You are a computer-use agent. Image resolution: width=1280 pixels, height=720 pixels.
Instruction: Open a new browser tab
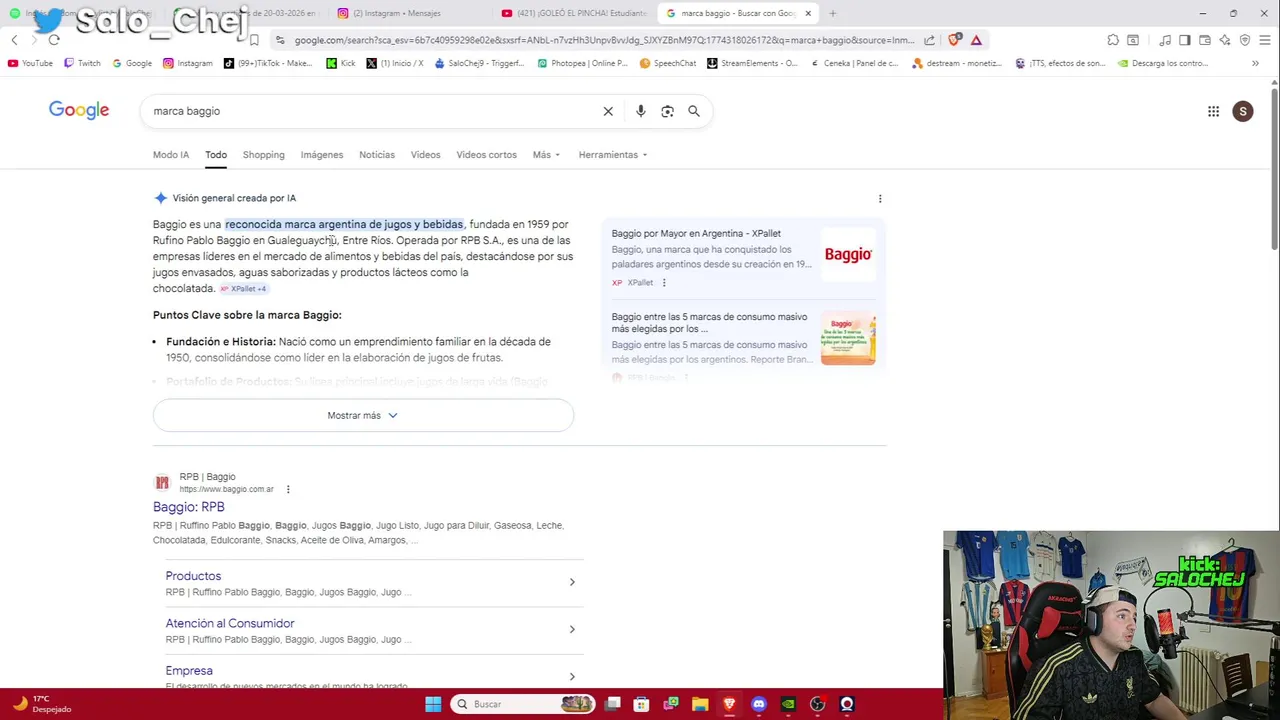pos(832,13)
